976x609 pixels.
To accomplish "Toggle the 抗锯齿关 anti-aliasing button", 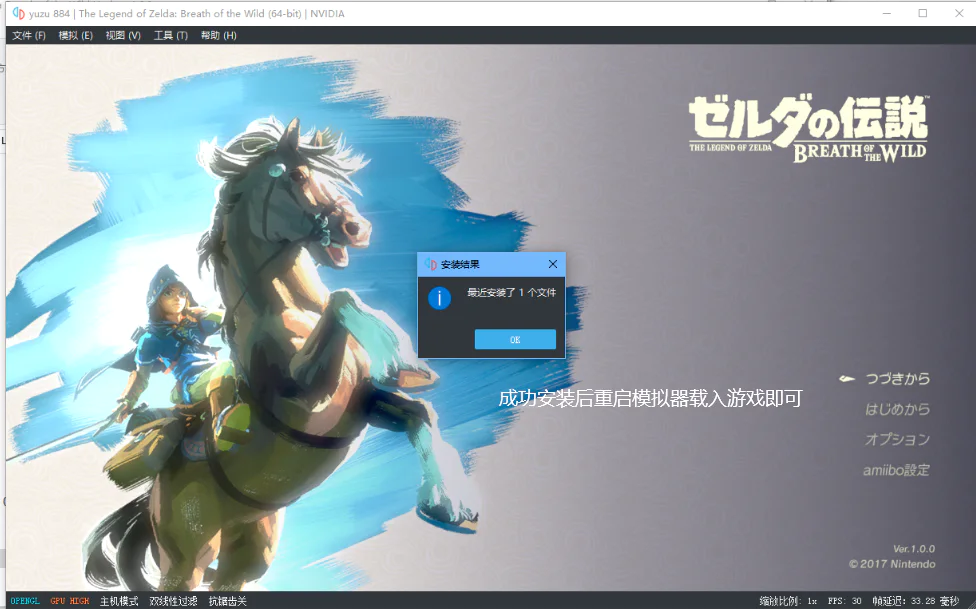I will pos(227,601).
